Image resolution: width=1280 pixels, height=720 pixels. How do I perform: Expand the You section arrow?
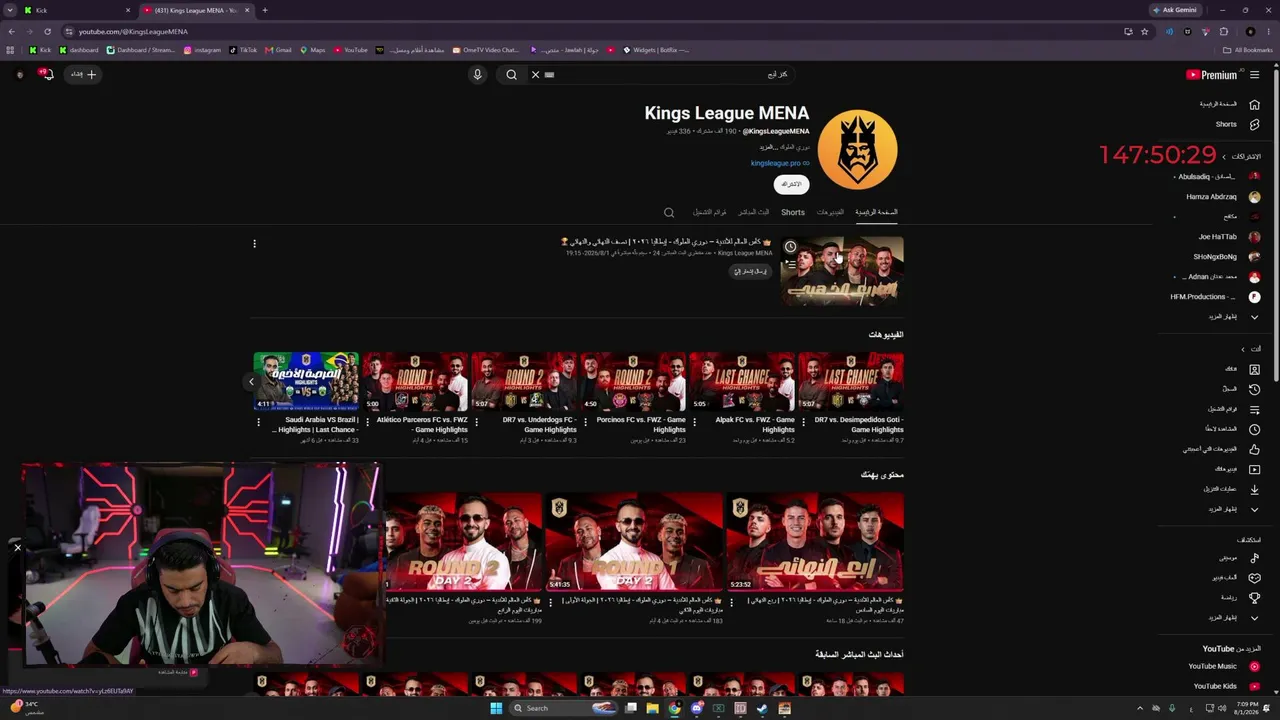[x=1243, y=349]
